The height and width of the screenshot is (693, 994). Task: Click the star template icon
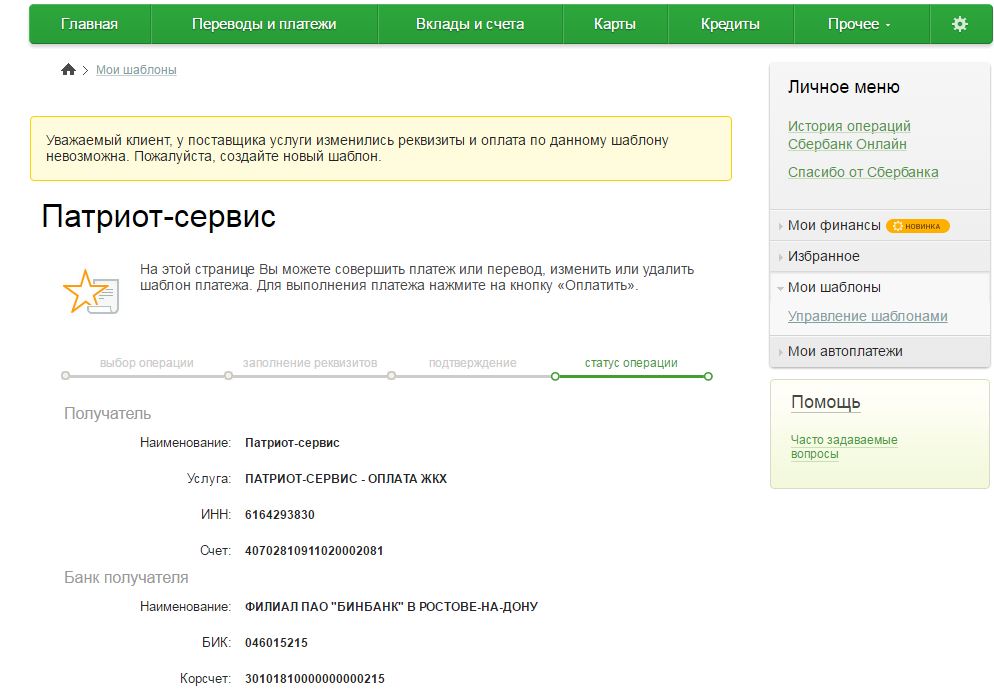(91, 291)
